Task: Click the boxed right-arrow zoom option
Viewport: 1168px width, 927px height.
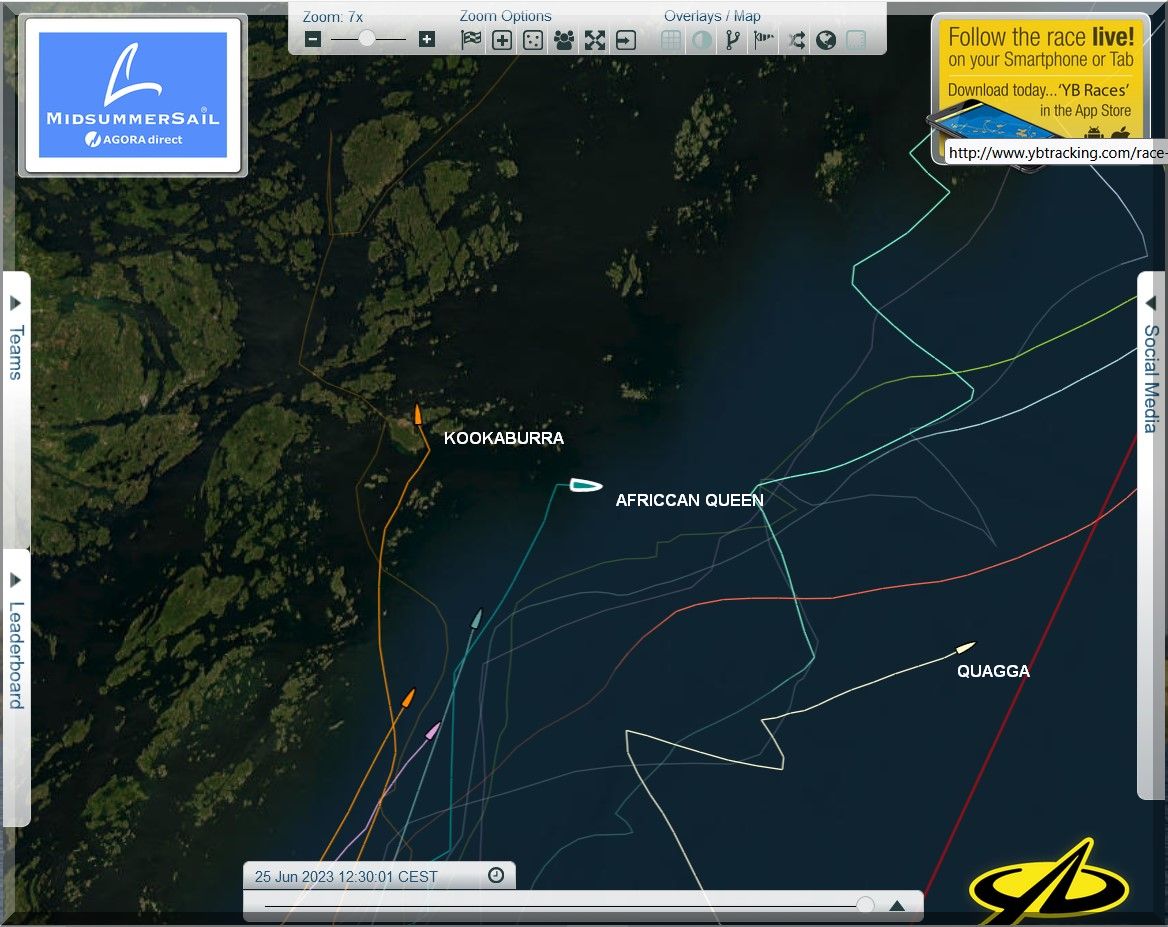Action: pyautogui.click(x=625, y=40)
